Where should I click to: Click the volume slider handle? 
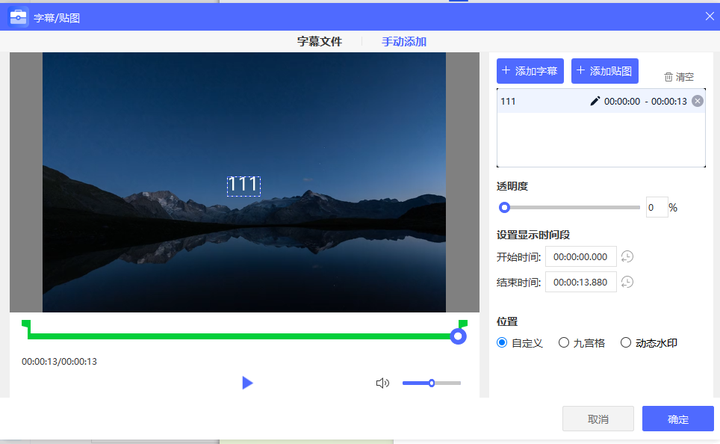(x=432, y=383)
